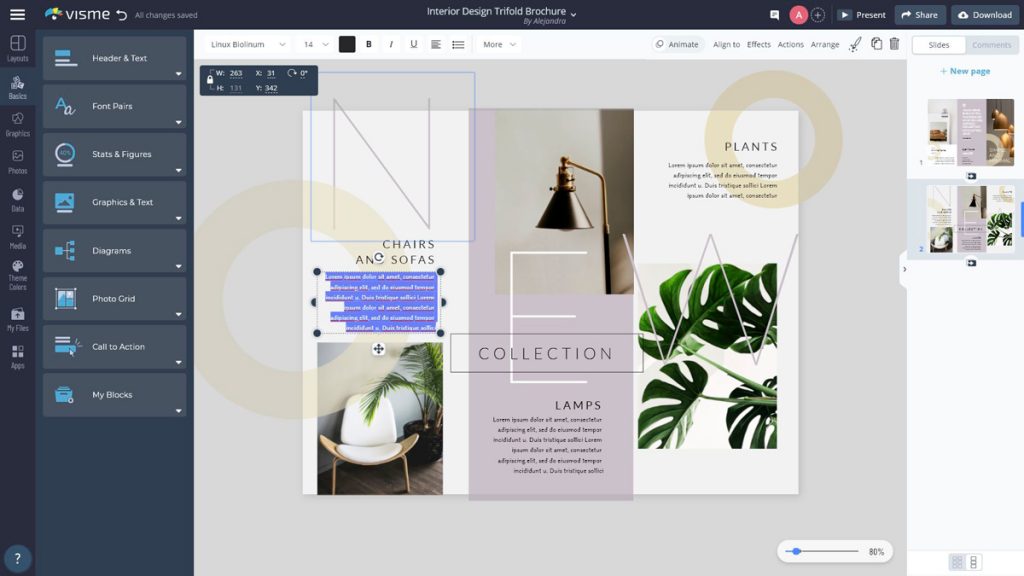Open the font size dropdown

pyautogui.click(x=313, y=45)
